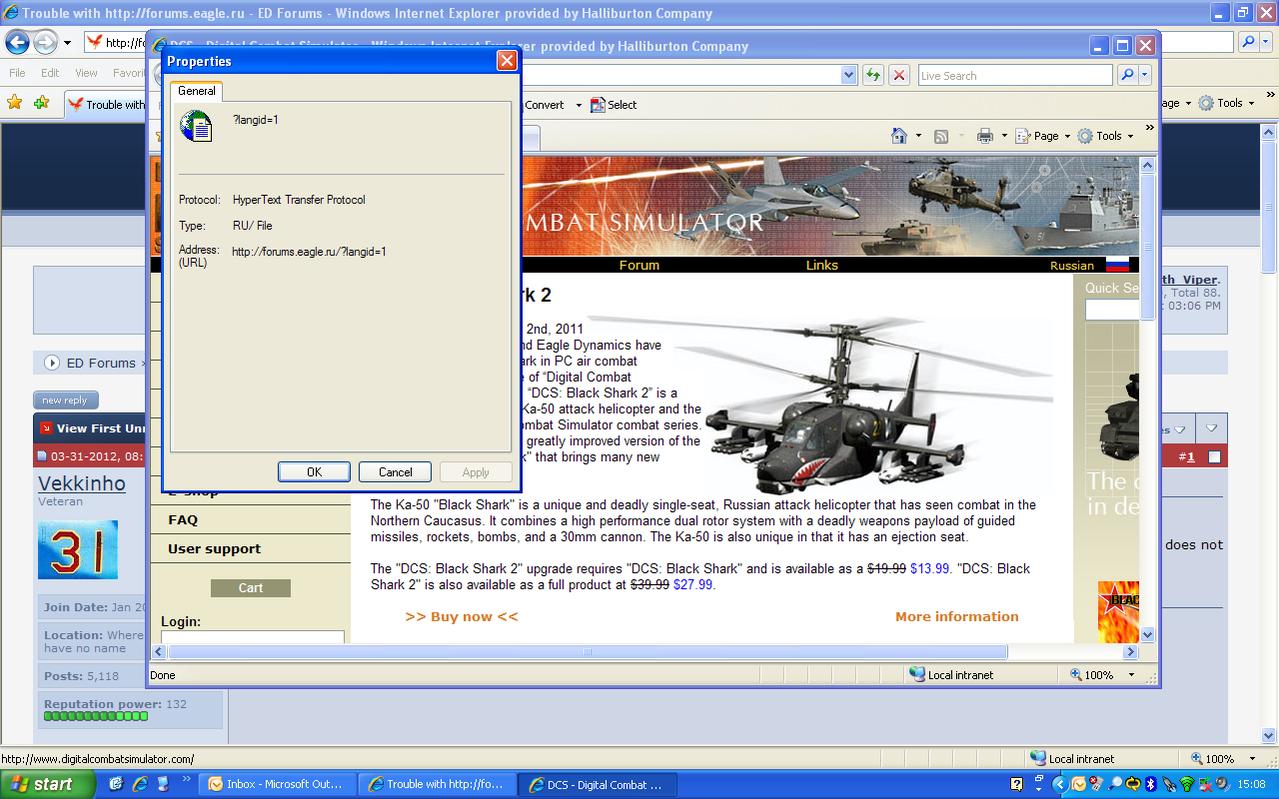The image size is (1279, 799).
Task: Open the search options dropdown in DCS window
Action: coord(1145,75)
